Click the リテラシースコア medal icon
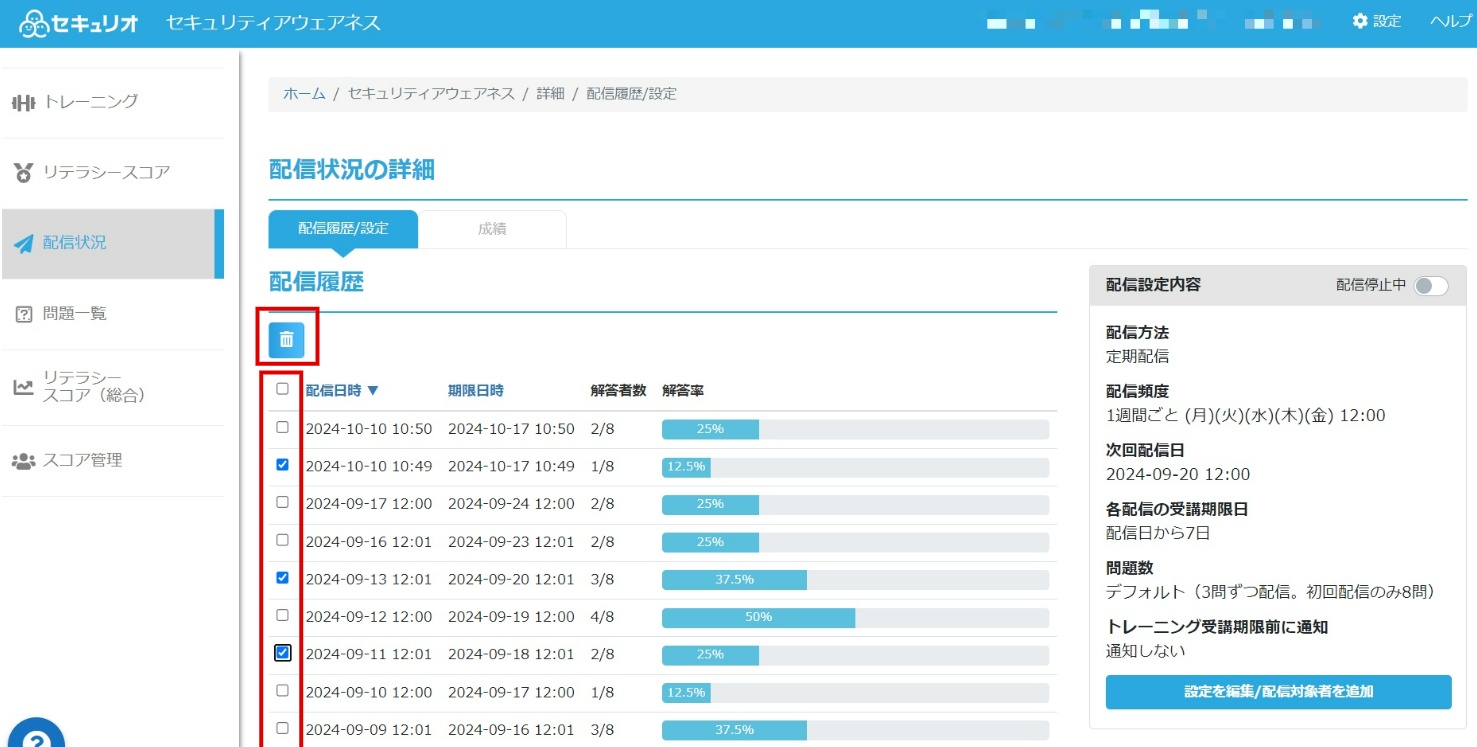1477x747 pixels. [23, 172]
